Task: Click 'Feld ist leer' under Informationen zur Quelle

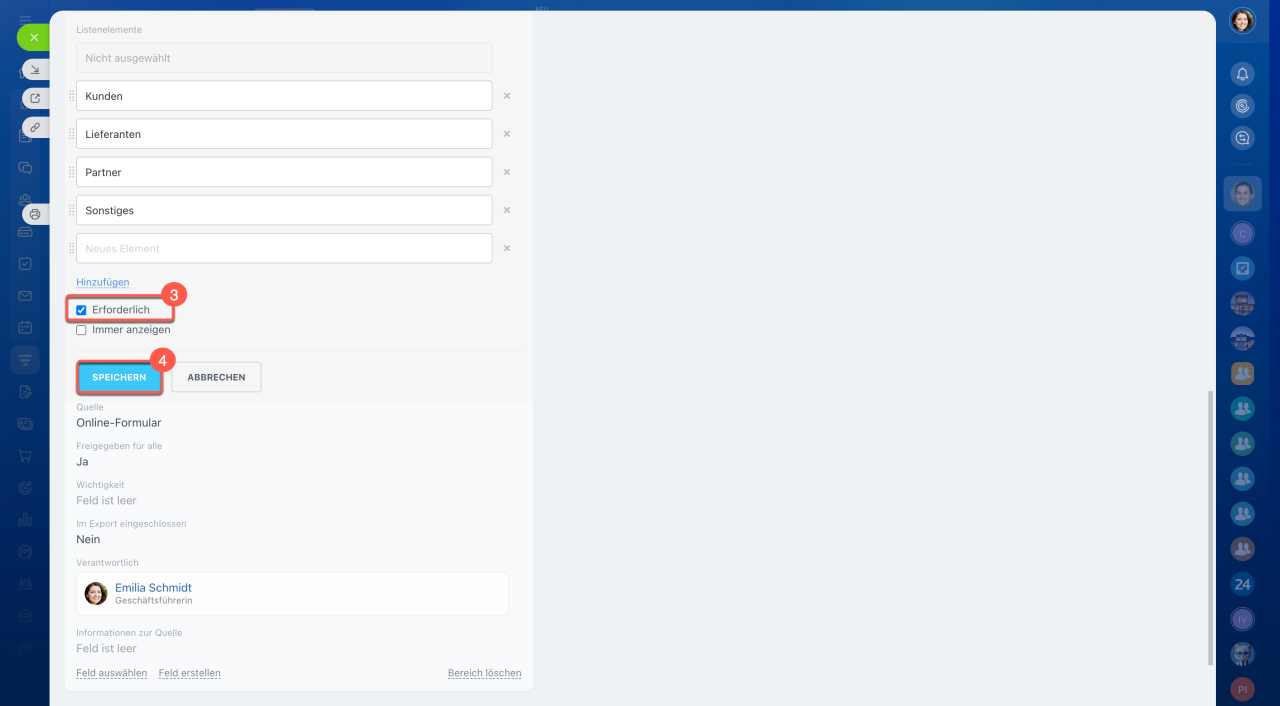Action: [x=106, y=648]
